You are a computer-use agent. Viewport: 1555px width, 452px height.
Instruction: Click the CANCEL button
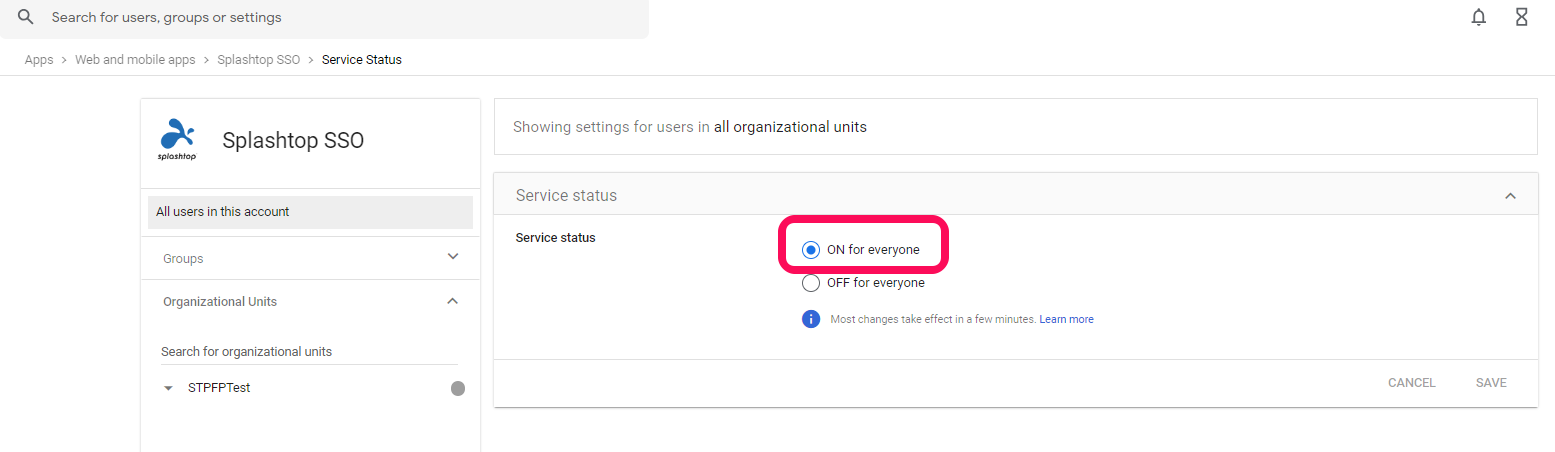(x=1412, y=383)
